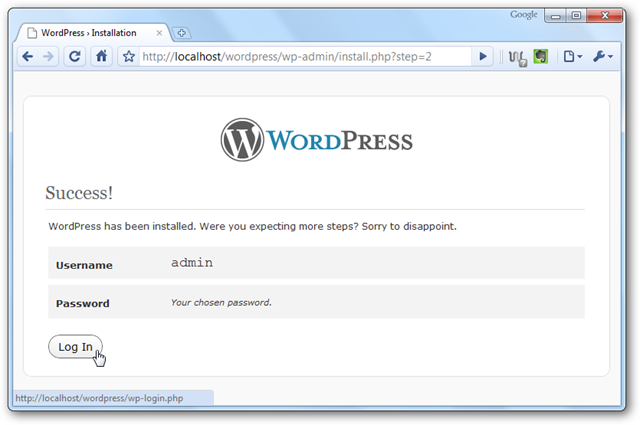
Task: Minimize the browser window
Action: pos(556,16)
